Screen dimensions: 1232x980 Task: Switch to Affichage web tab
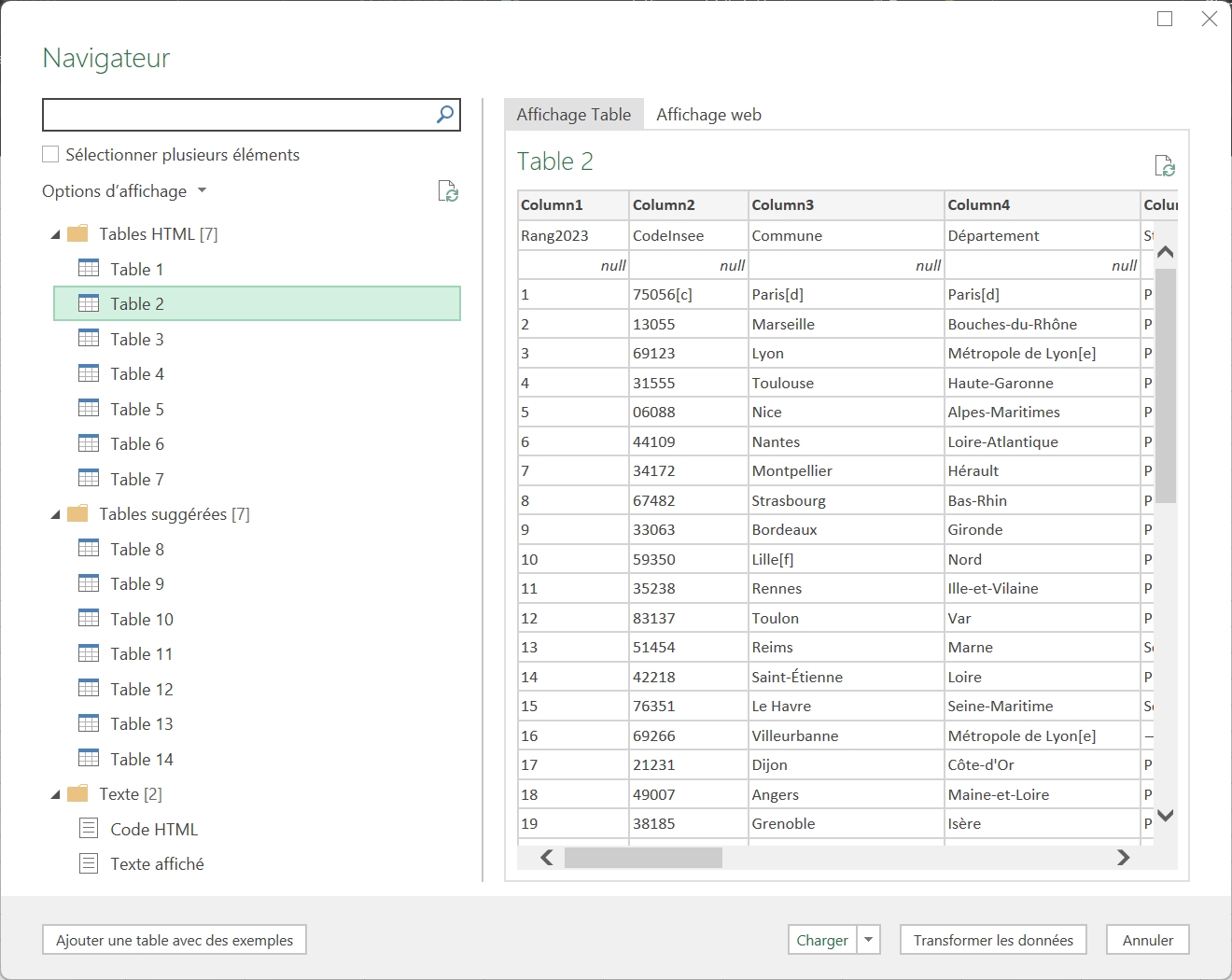point(708,114)
